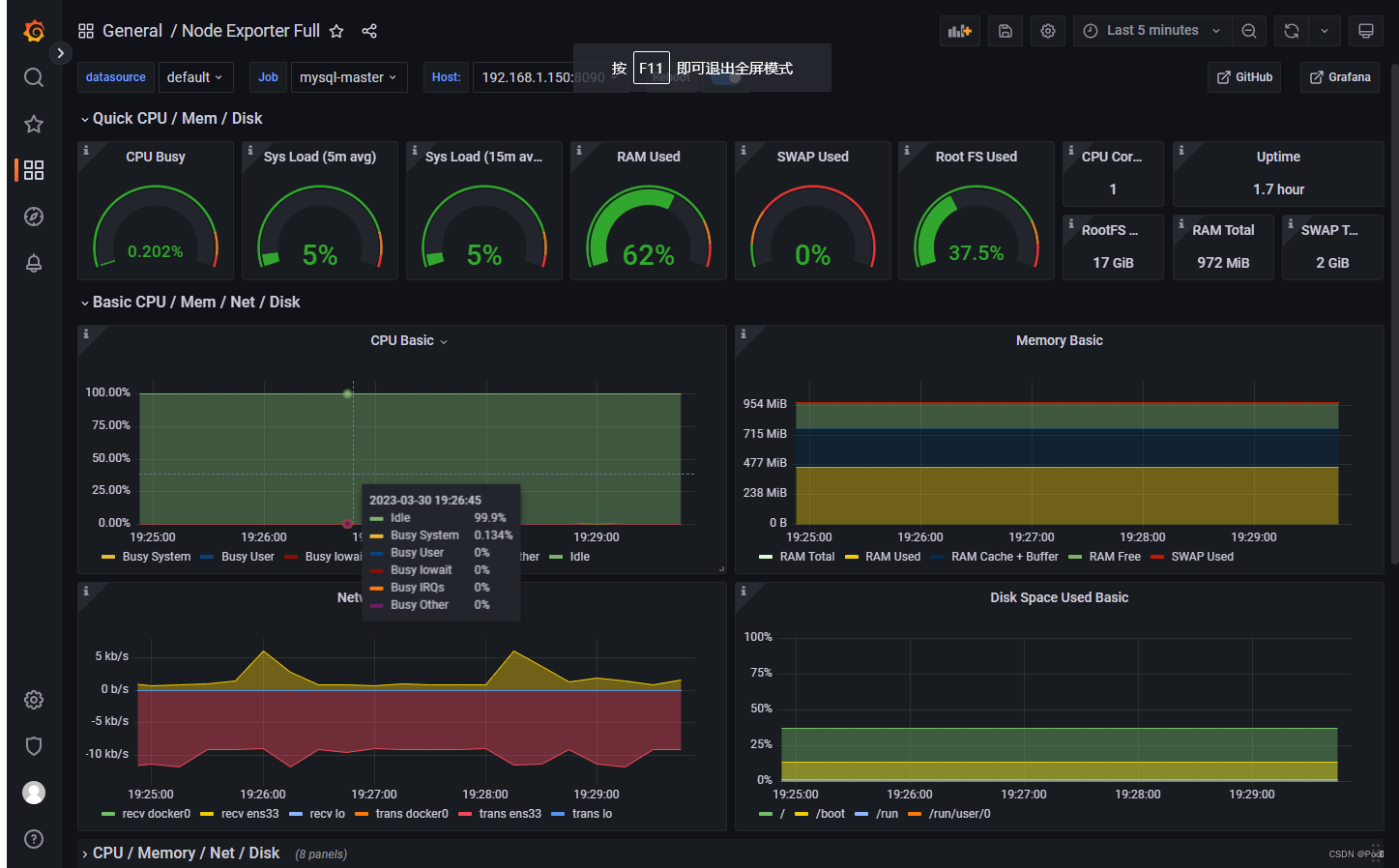Add a new panel to dashboard
This screenshot has width=1399, height=868.
[960, 31]
